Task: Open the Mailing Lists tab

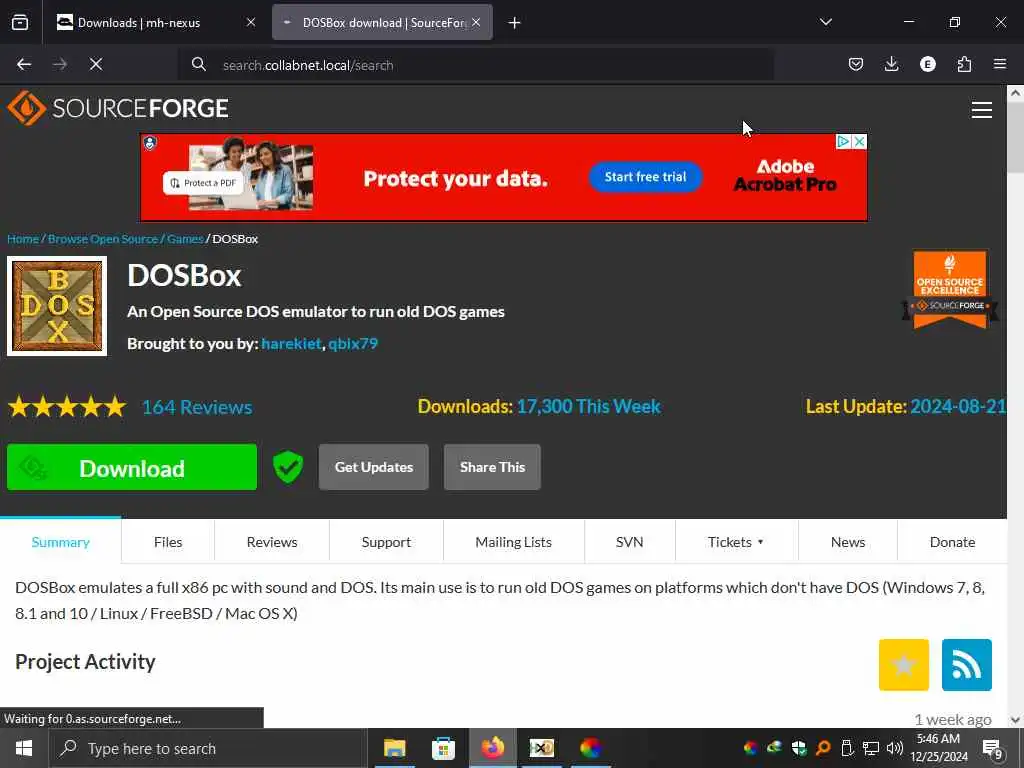Action: pos(513,542)
